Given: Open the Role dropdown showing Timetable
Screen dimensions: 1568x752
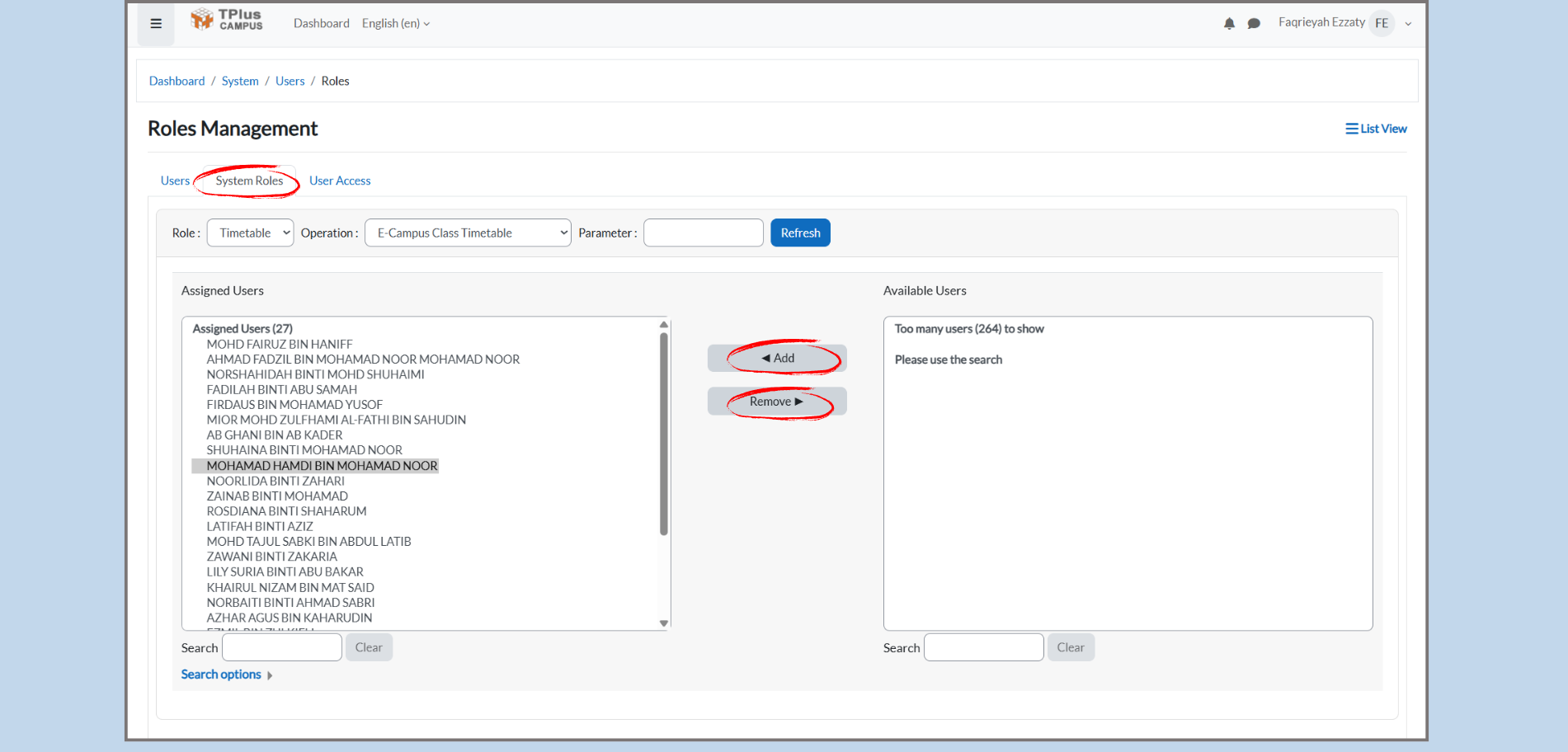Looking at the screenshot, I should point(250,233).
